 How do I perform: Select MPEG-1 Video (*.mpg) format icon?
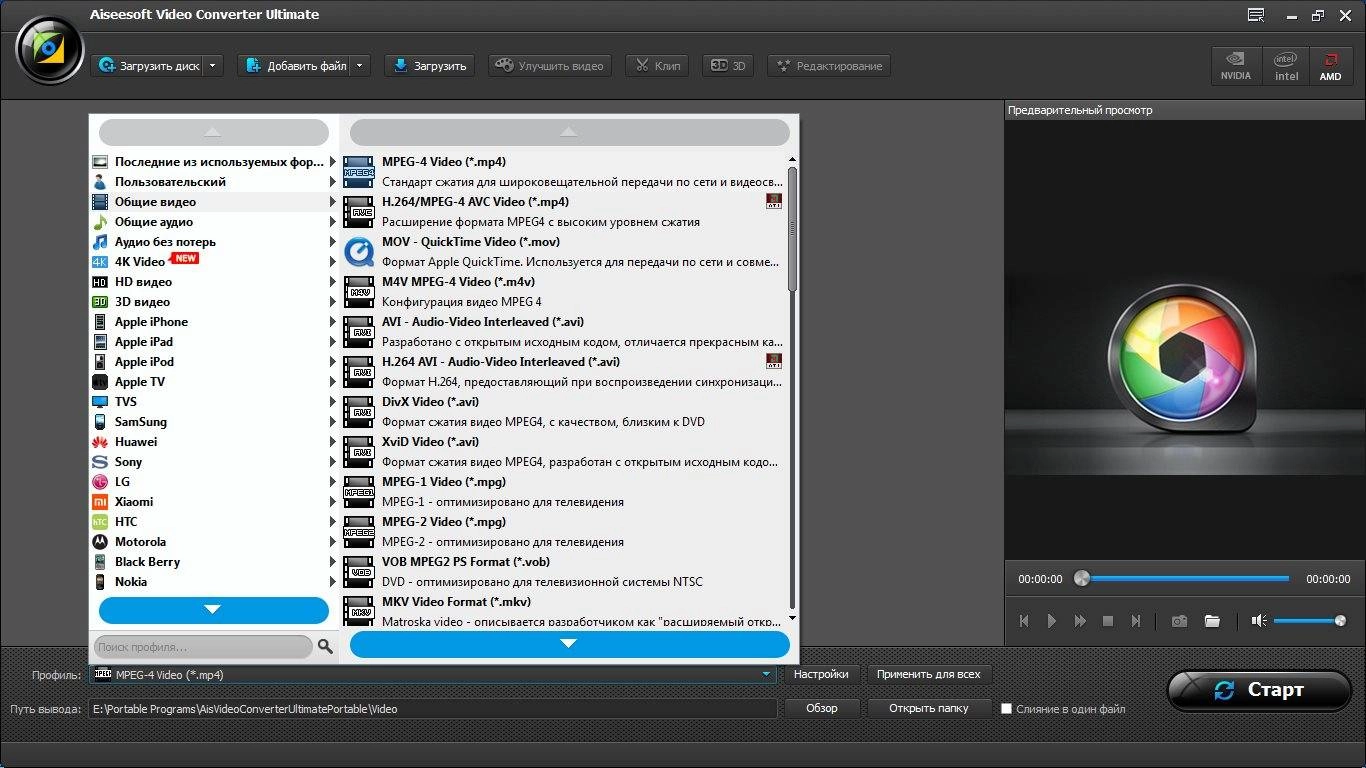coord(359,491)
